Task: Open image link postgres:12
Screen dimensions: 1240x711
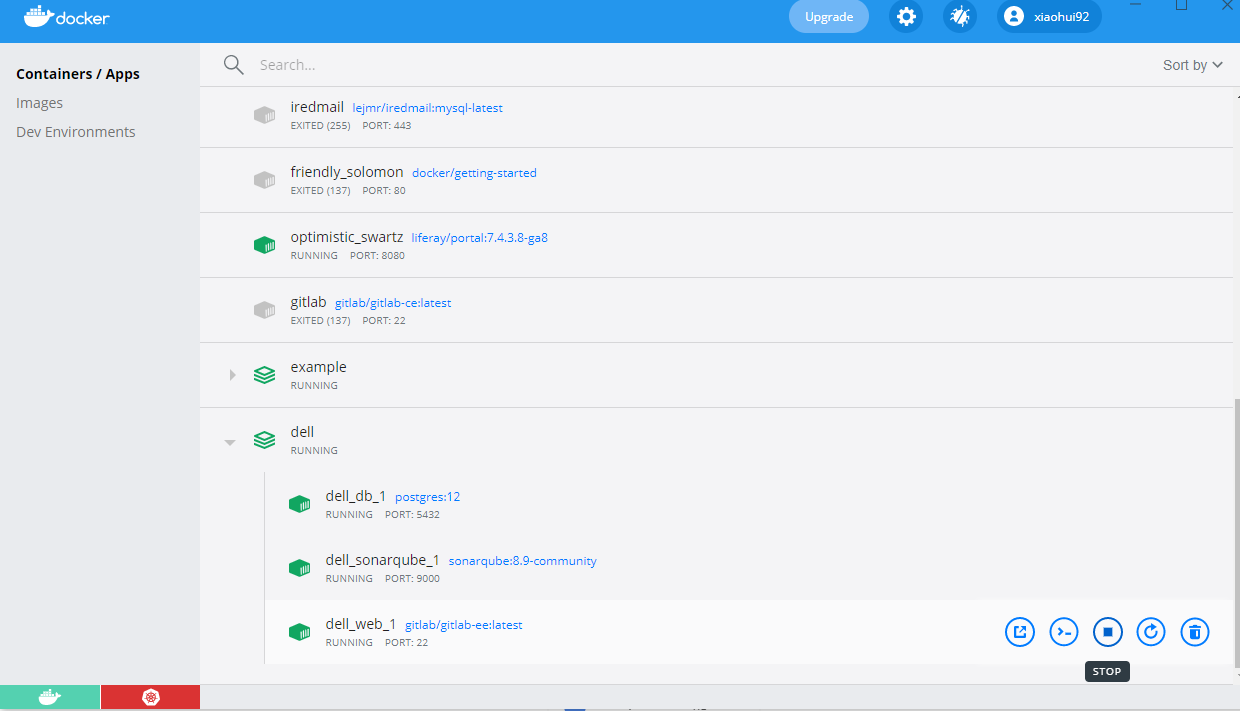Action: point(428,497)
